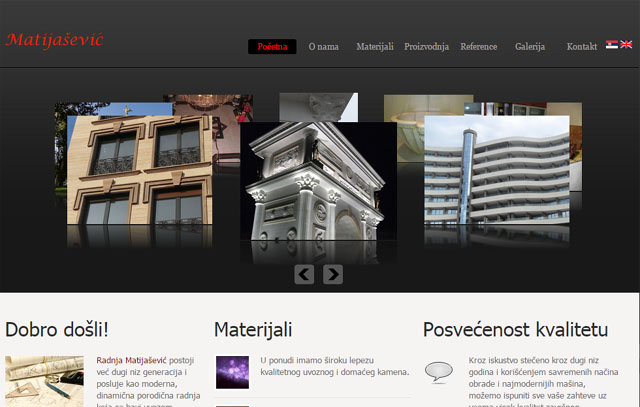This screenshot has width=640, height=407.
Task: Click the Matijašević red logo
Action: coord(54,41)
